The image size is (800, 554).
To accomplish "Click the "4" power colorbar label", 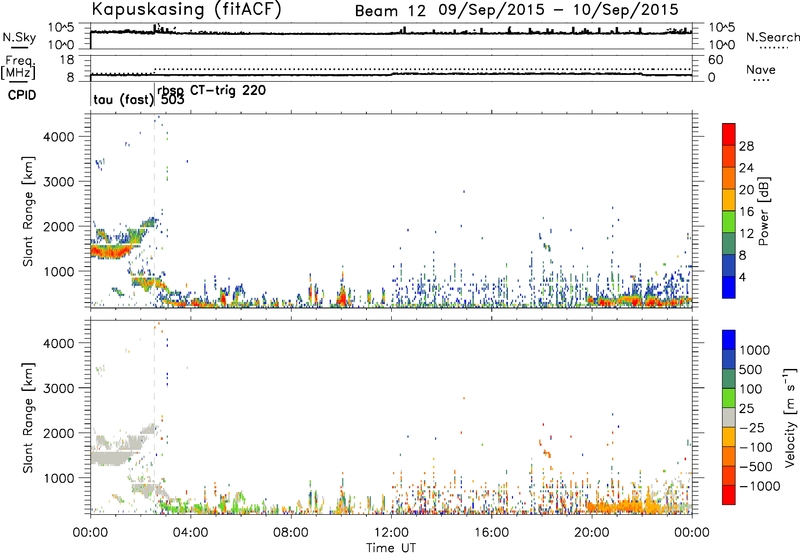I will pyautogui.click(x=743, y=277).
